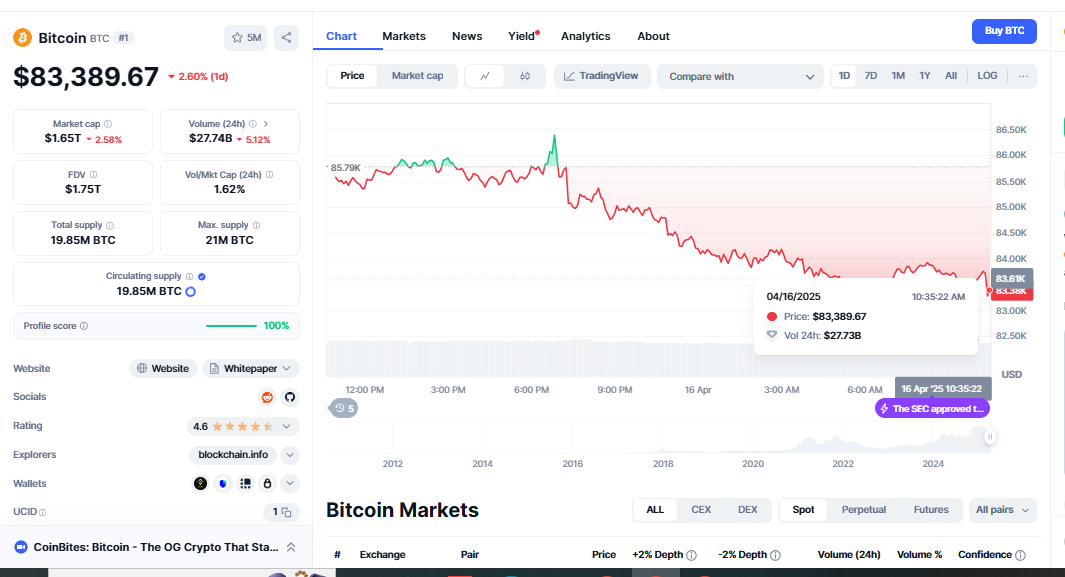This screenshot has height=577, width=1065.
Task: Click the Bitcoin logo icon
Action: pyautogui.click(x=22, y=37)
